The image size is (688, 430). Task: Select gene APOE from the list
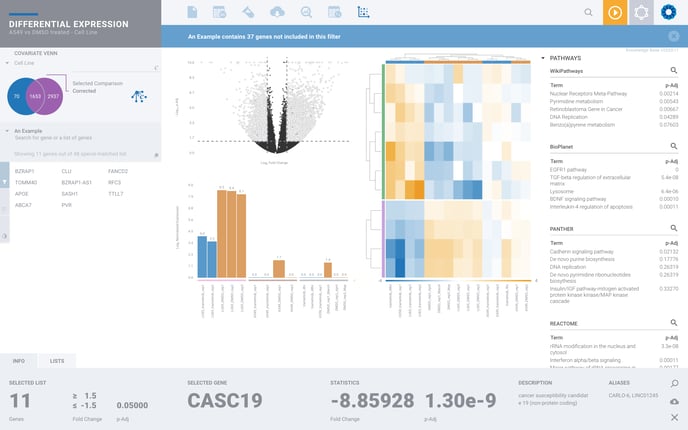pos(22,194)
